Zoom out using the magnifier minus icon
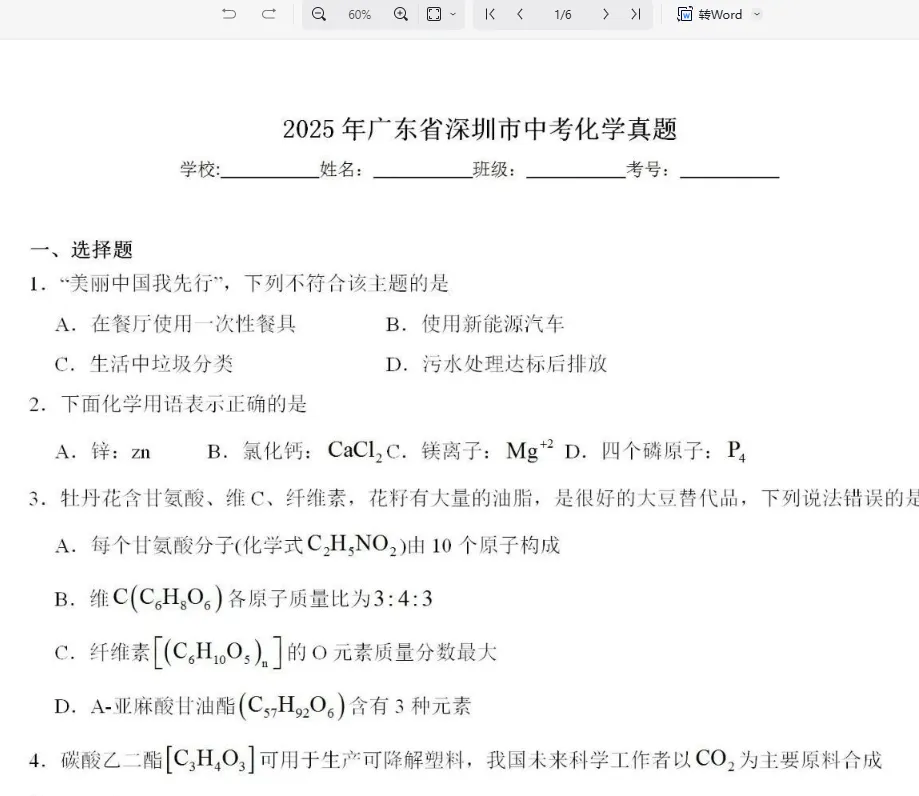Viewport: 919px width, 796px height. 320,15
